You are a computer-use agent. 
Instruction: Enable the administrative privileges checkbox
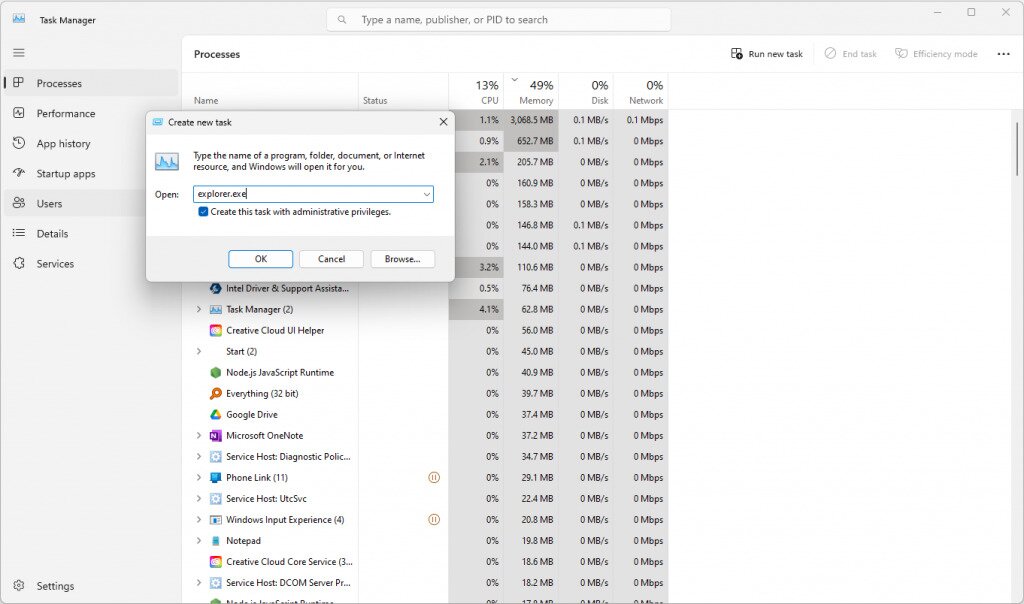(x=204, y=211)
